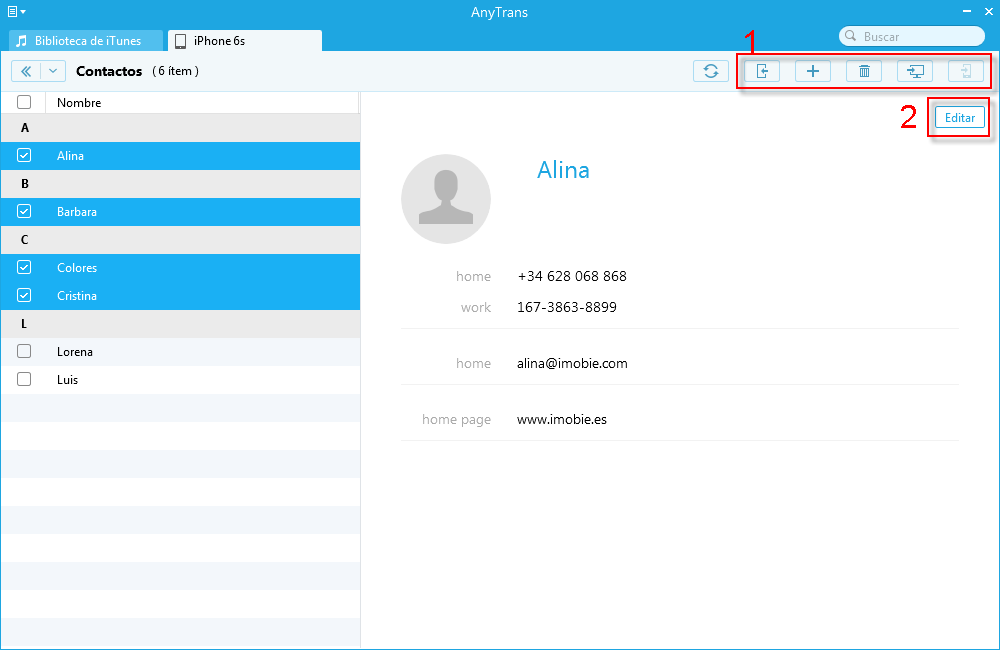Viewport: 1000px width, 650px height.
Task: Select the Cristina contact name
Action: click(77, 296)
